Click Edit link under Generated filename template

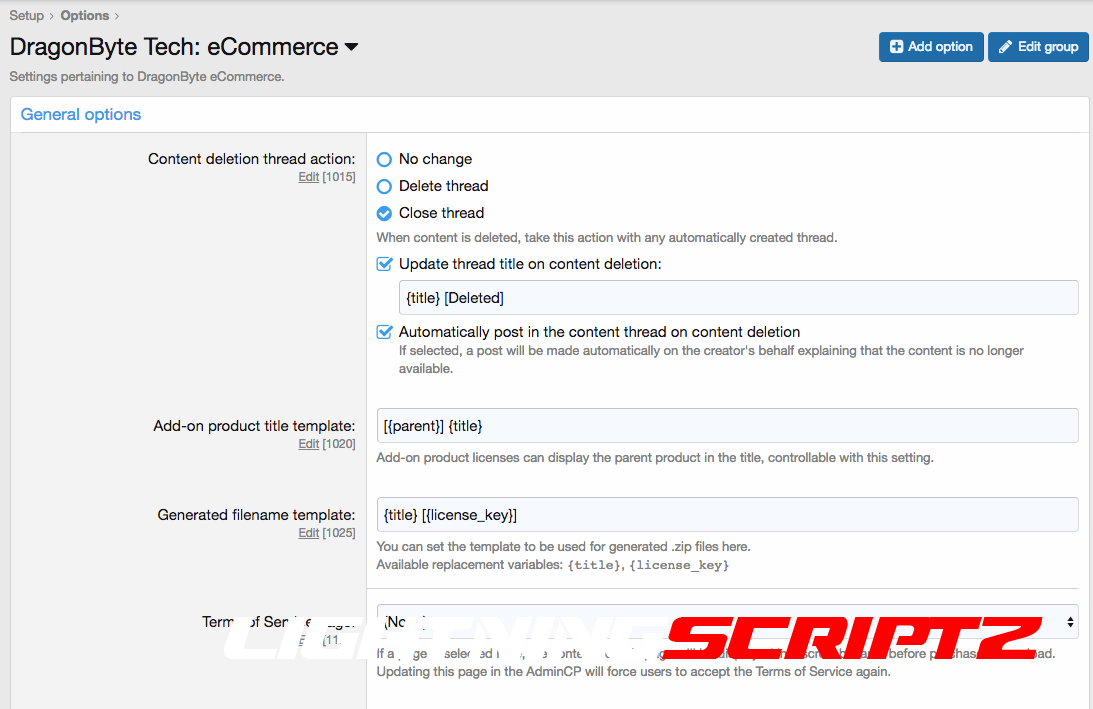click(x=308, y=533)
